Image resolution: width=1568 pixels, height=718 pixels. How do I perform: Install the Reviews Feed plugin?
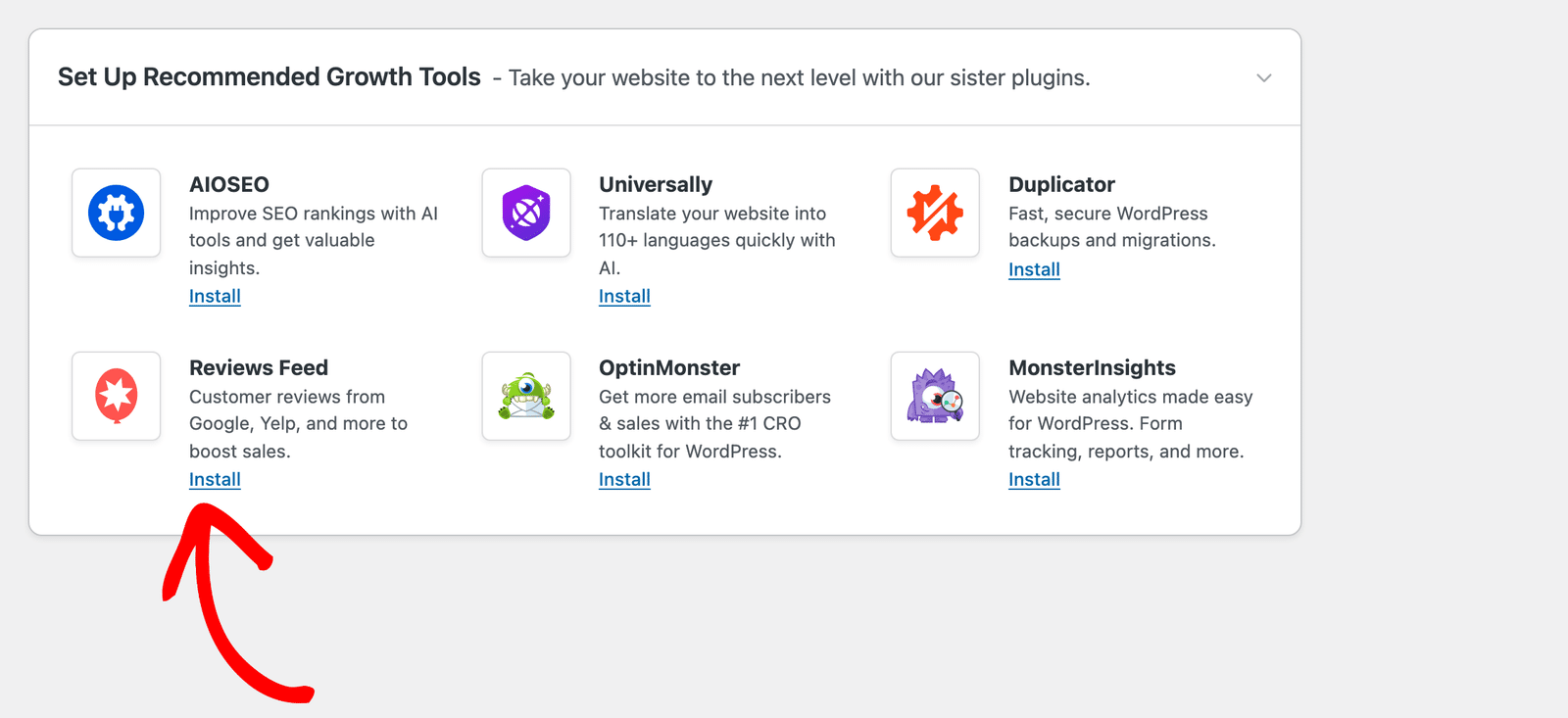[x=215, y=479]
